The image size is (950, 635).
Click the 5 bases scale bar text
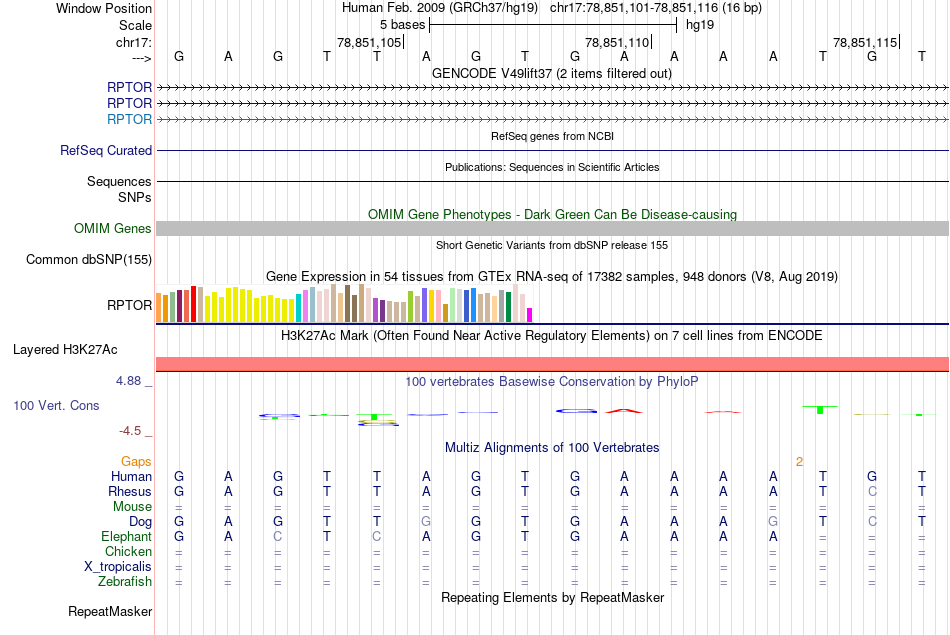402,25
